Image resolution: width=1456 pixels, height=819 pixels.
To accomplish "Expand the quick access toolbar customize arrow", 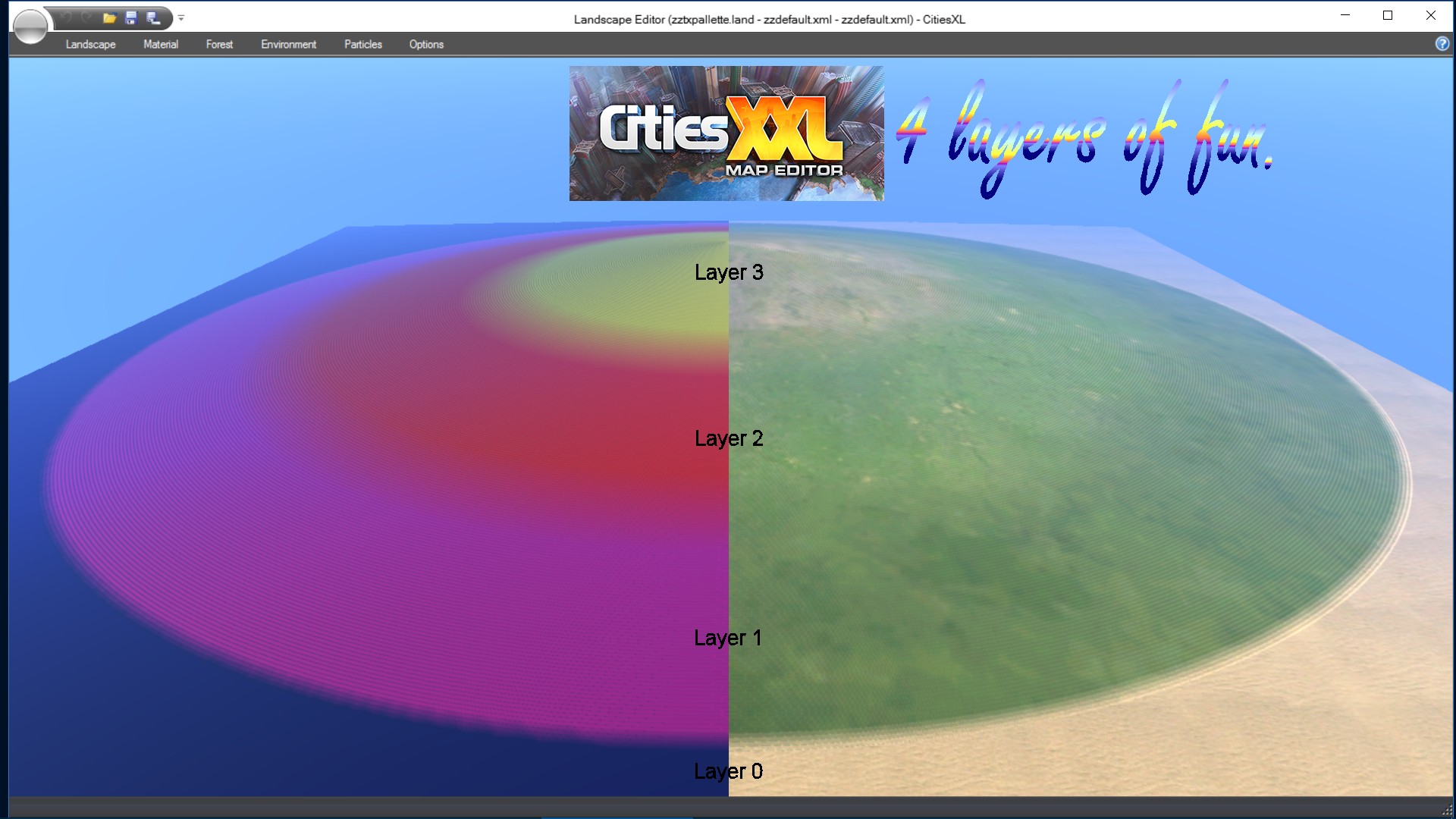I will [181, 17].
